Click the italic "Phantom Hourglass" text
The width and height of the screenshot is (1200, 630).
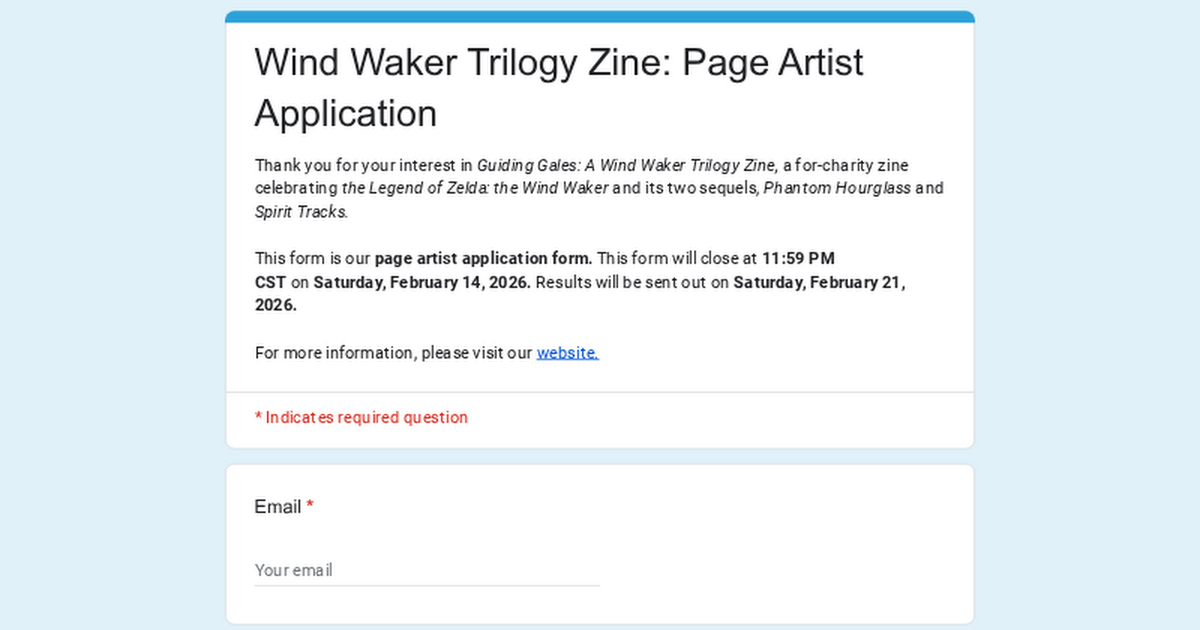tap(837, 189)
